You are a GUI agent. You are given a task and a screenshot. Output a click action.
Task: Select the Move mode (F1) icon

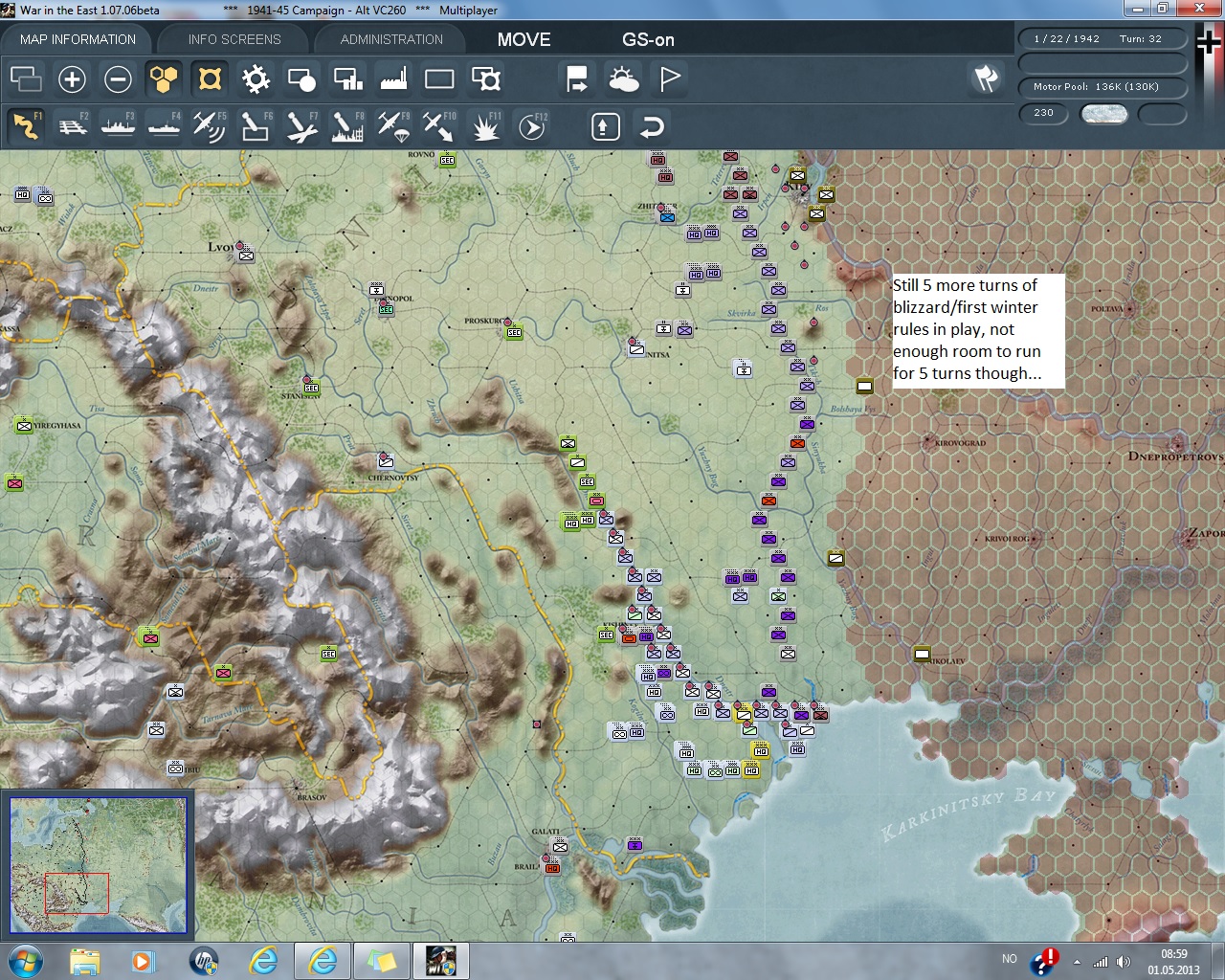tap(26, 126)
